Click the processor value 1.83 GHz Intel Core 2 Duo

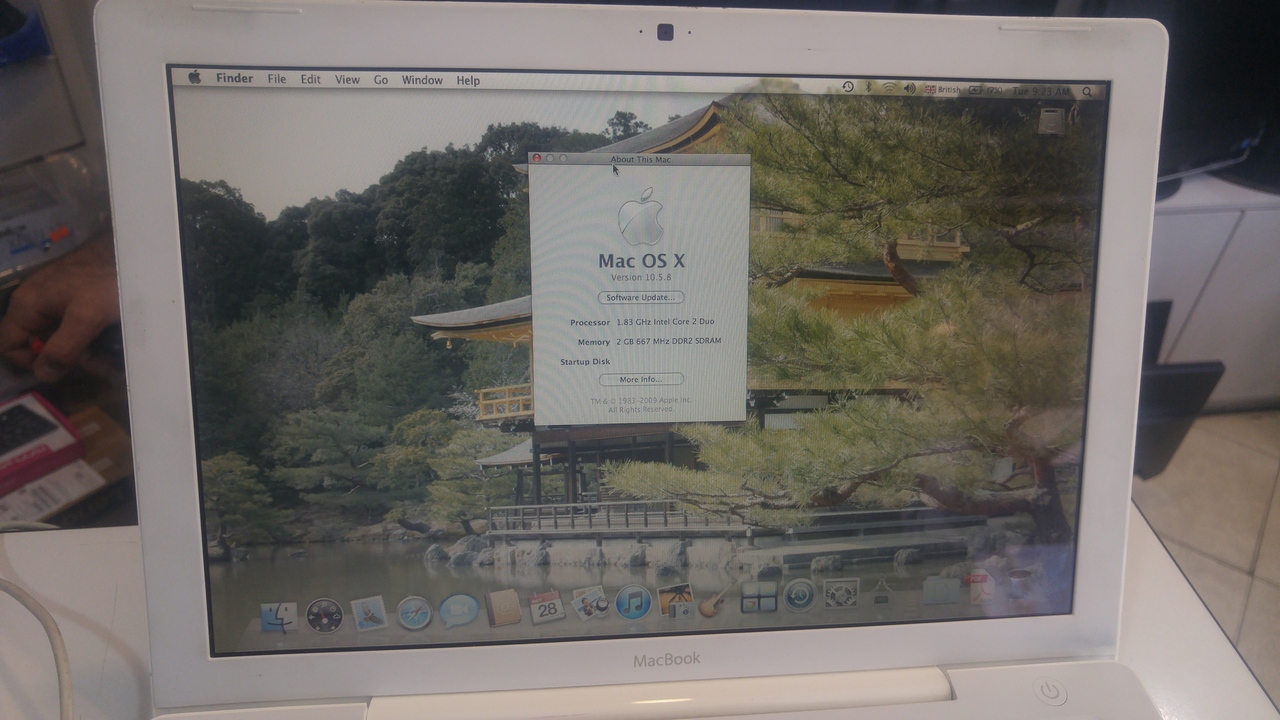[665, 322]
